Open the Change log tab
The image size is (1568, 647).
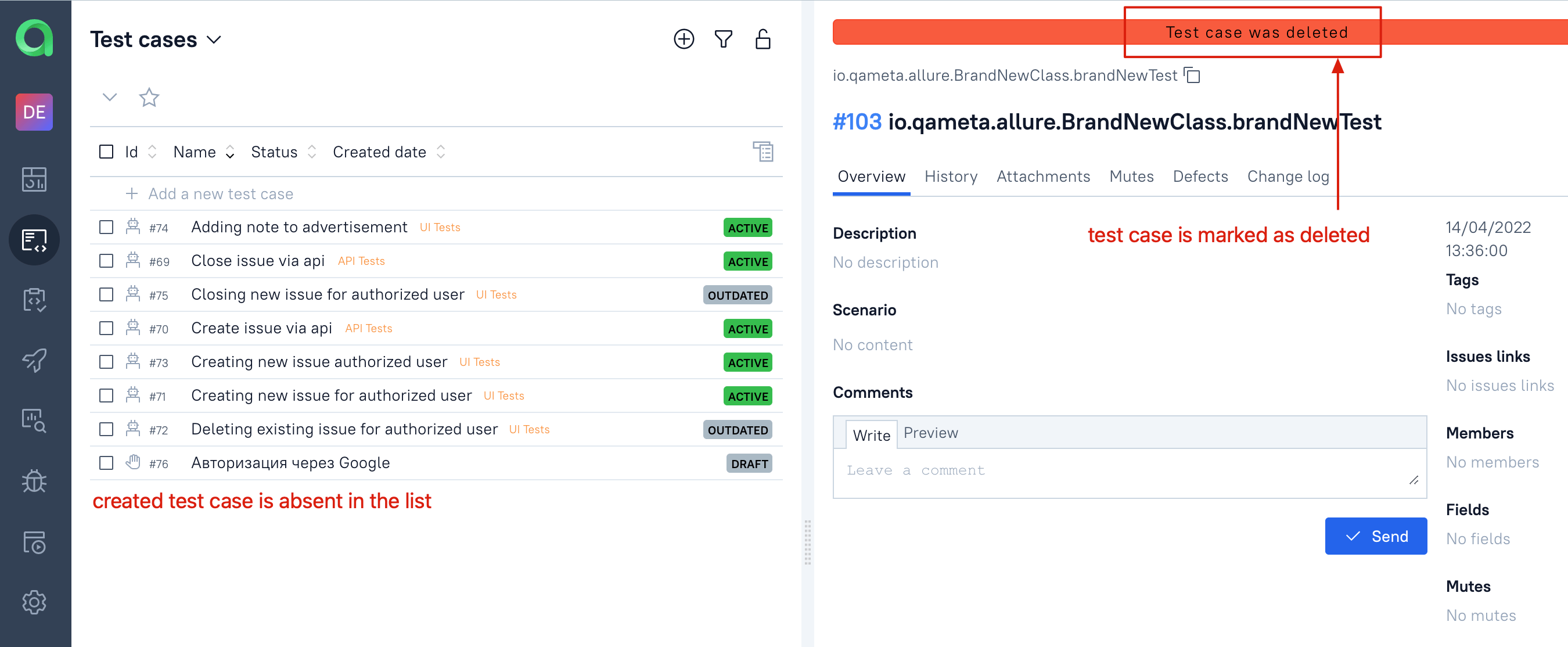(x=1288, y=177)
